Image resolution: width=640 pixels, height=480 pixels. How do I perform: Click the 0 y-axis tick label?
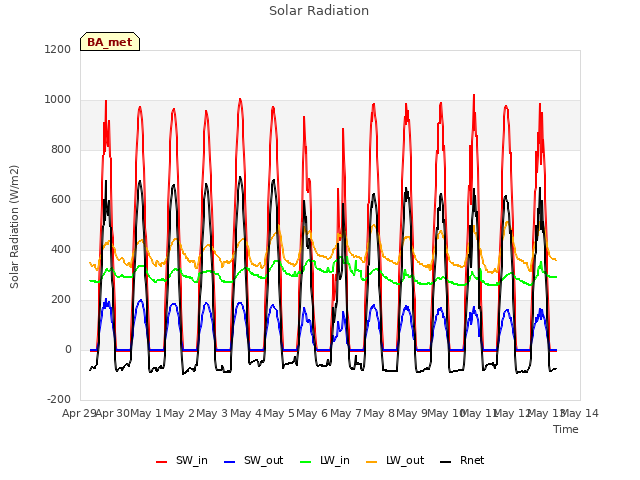[68, 349]
